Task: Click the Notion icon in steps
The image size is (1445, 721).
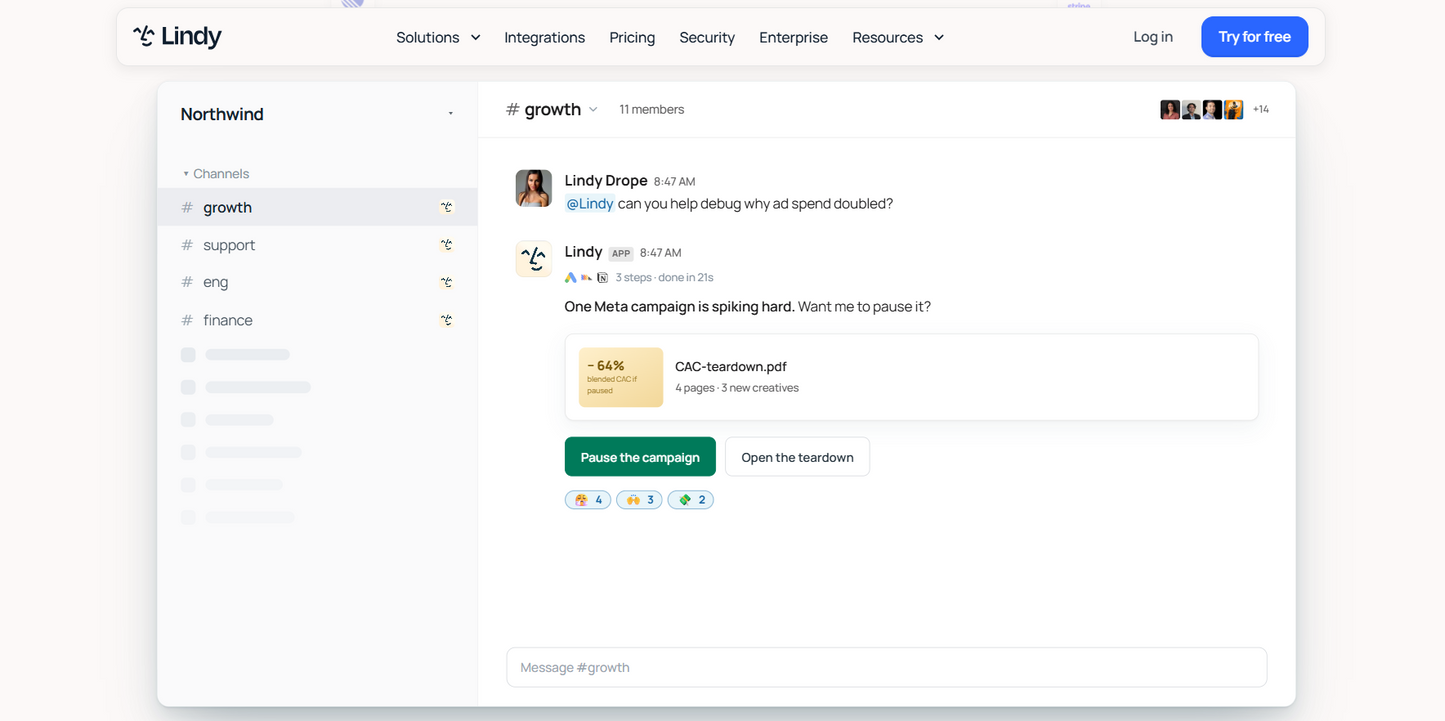Action: click(x=603, y=278)
